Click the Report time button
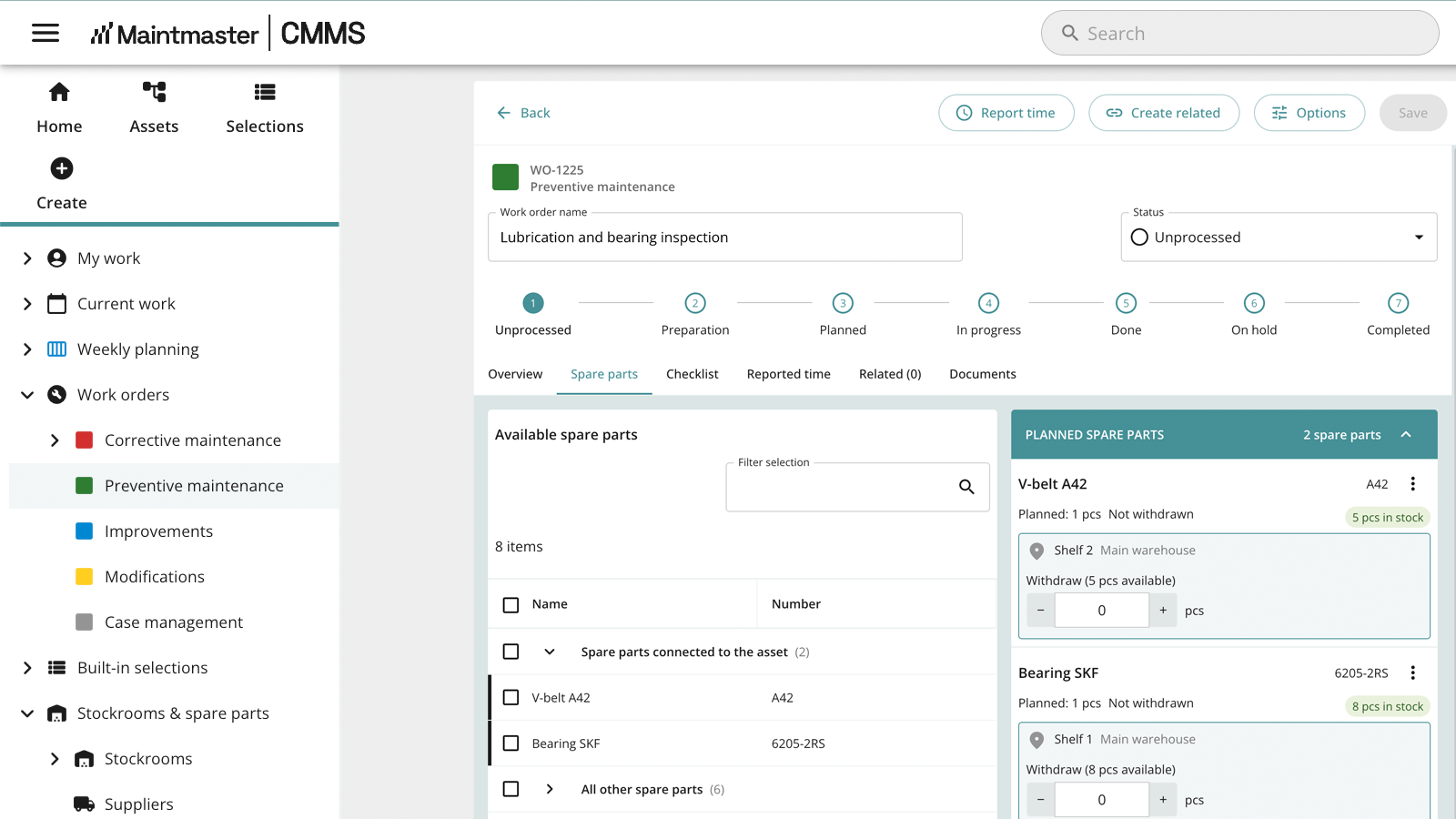 1006,113
